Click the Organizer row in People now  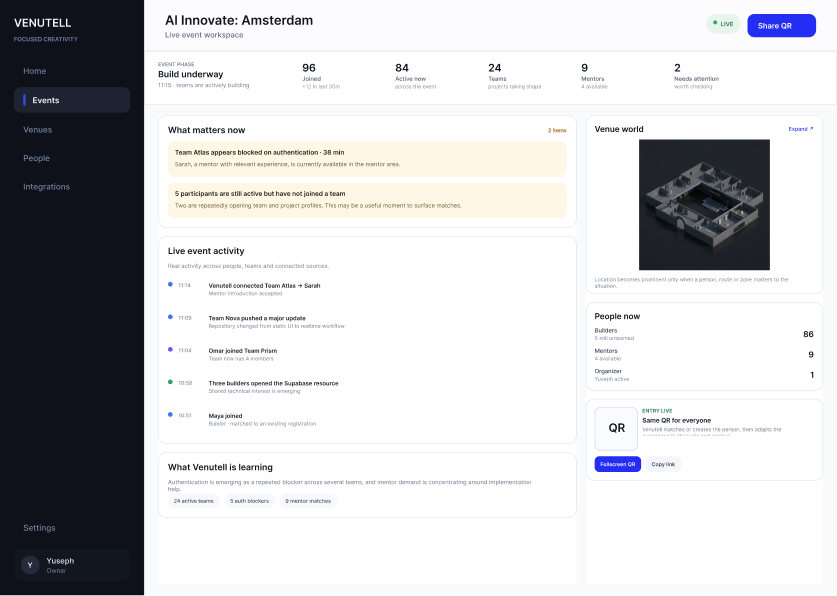point(704,375)
